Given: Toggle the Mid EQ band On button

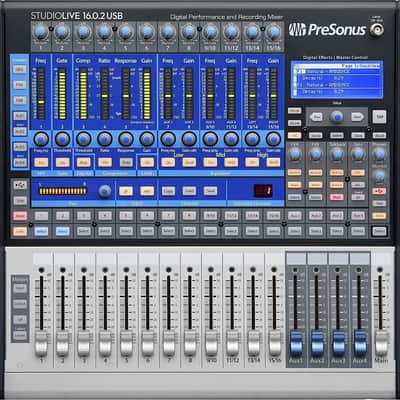Looking at the screenshot, I should point(210,163).
